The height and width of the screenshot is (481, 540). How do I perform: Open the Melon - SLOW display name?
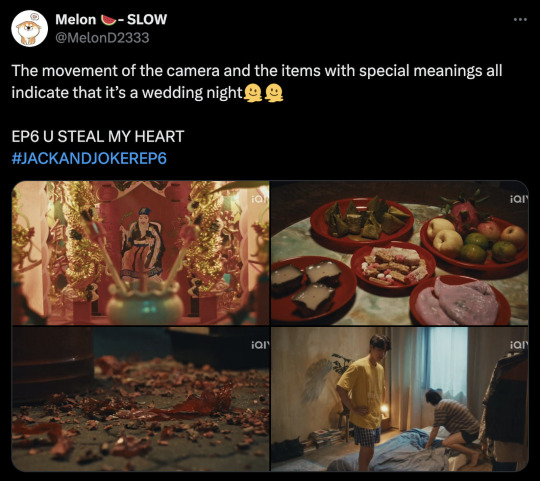(x=111, y=19)
